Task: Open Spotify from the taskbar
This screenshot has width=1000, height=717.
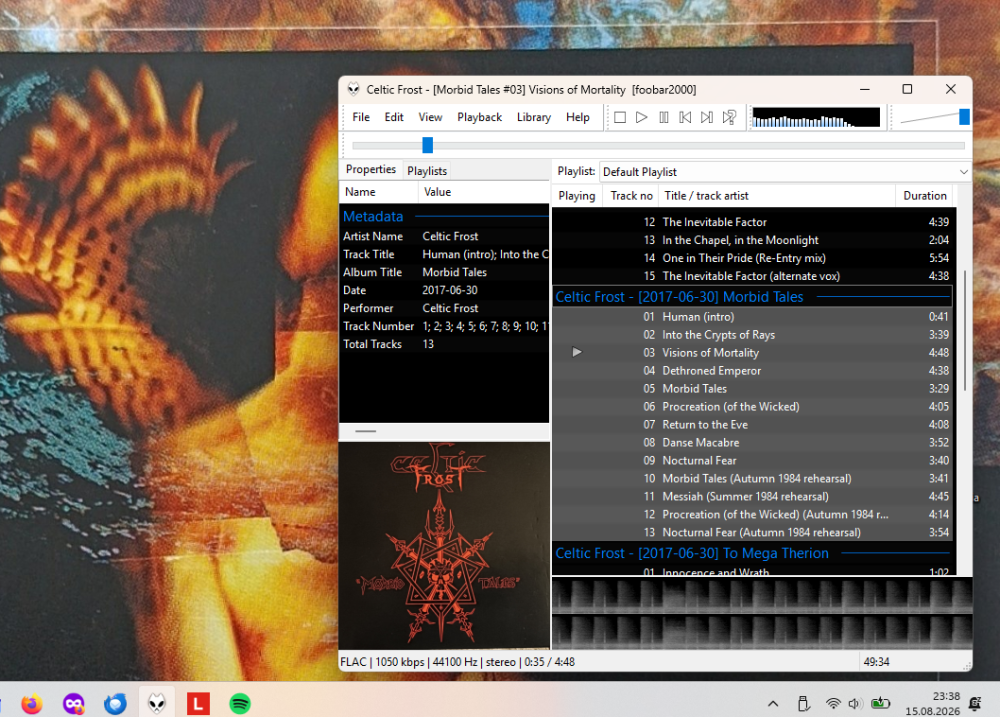Action: [240, 704]
